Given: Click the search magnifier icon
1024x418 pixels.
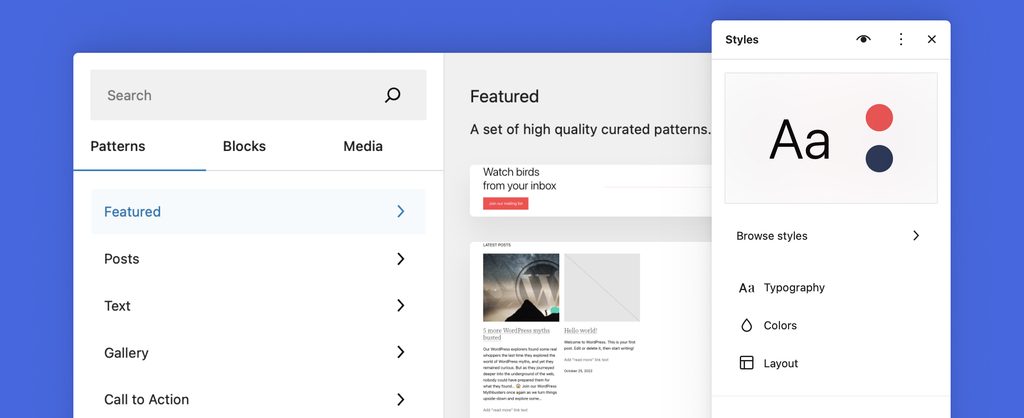Looking at the screenshot, I should click(392, 95).
